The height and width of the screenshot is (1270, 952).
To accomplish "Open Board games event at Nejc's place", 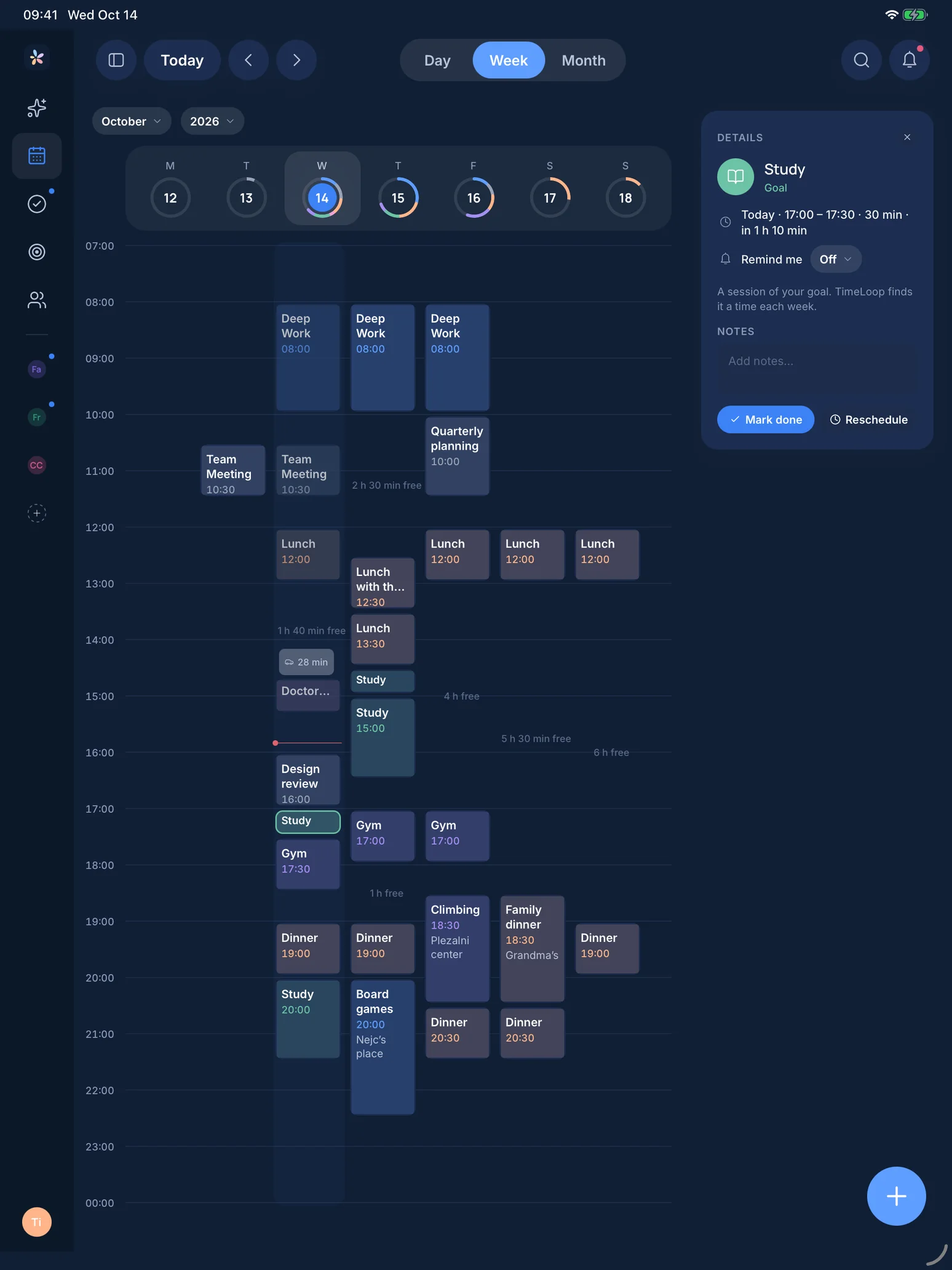I will (383, 1047).
